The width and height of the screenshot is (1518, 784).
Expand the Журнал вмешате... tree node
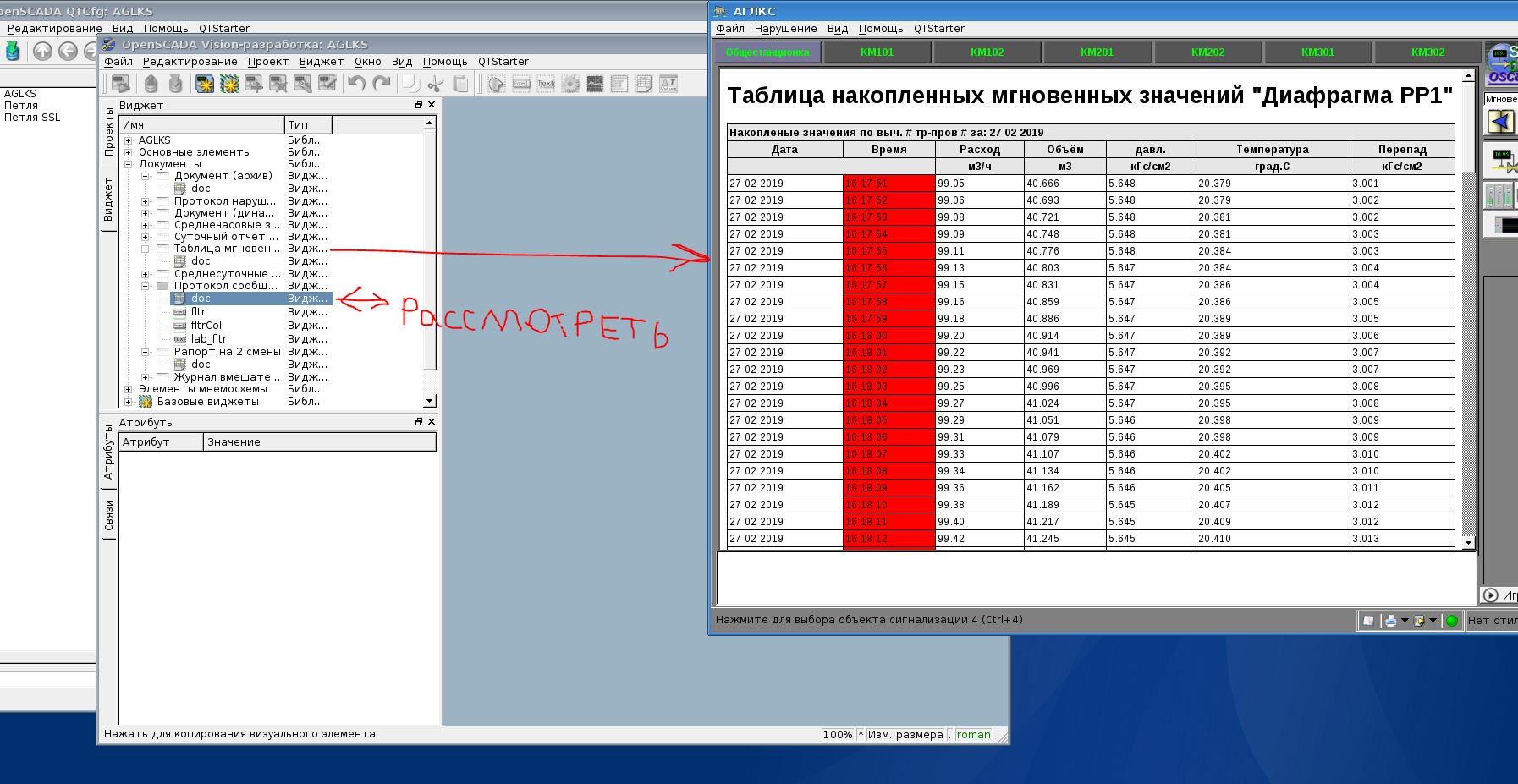tap(146, 377)
